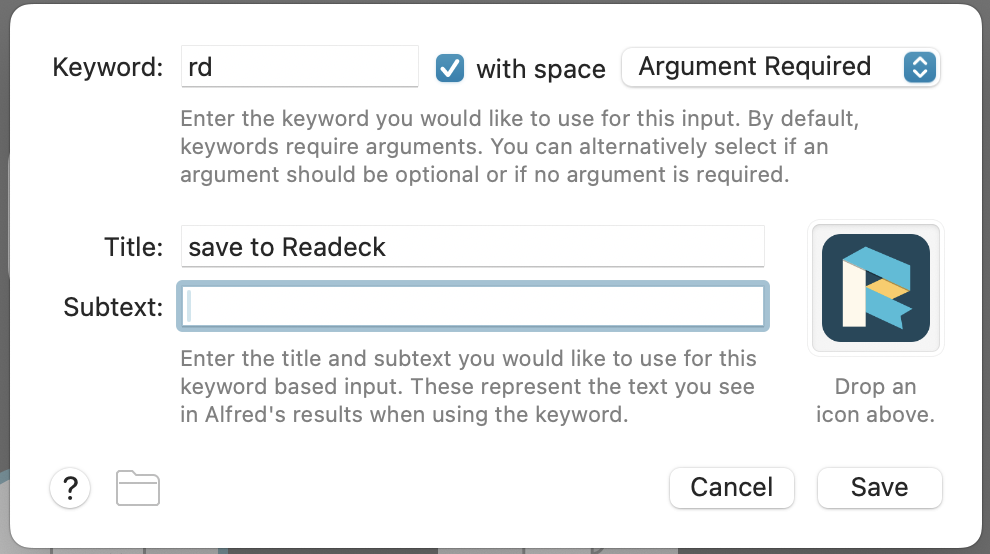Save the keyword settings
Viewport: 990px width, 554px height.
coord(880,488)
